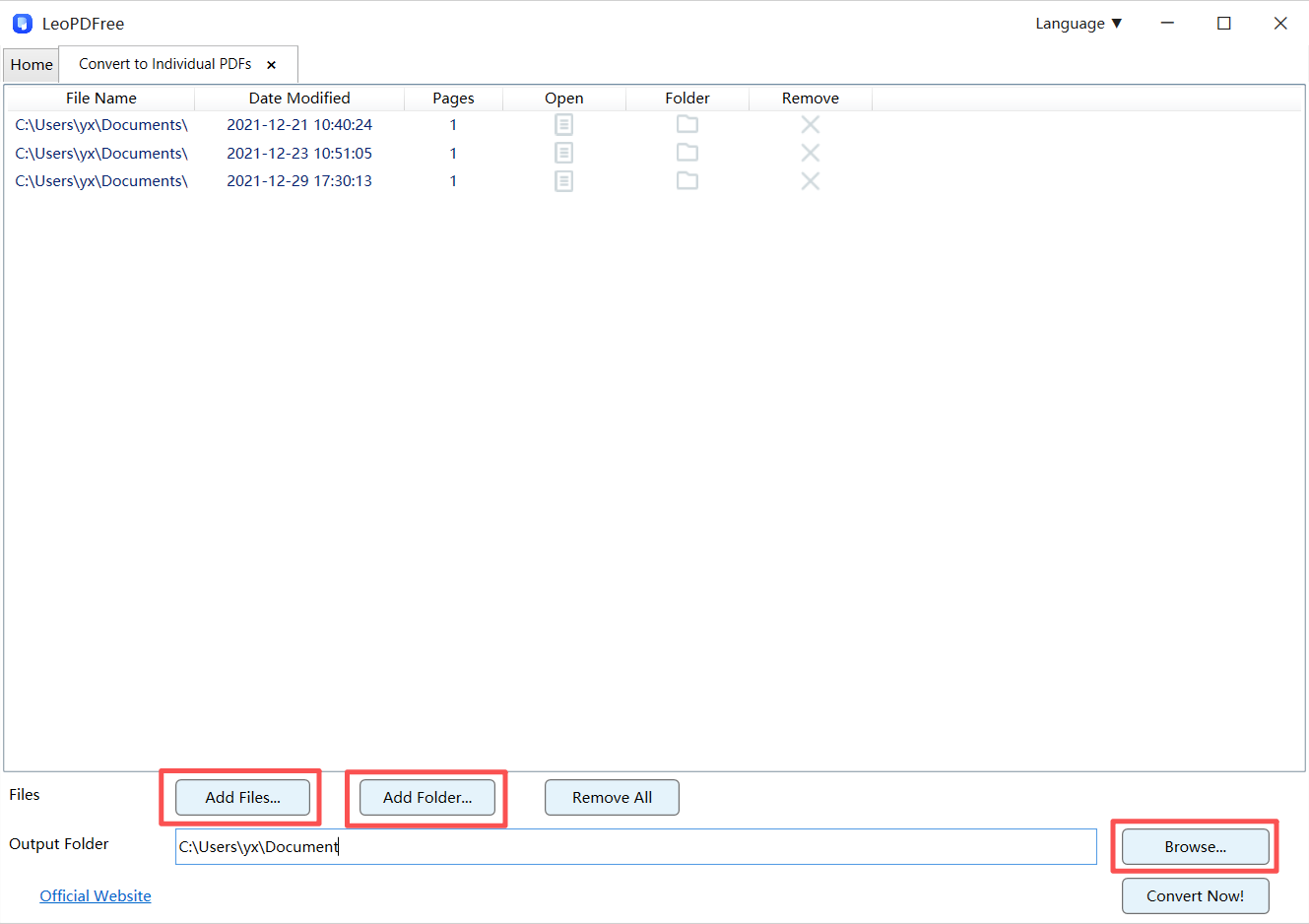Open the Official Website link

pos(96,896)
